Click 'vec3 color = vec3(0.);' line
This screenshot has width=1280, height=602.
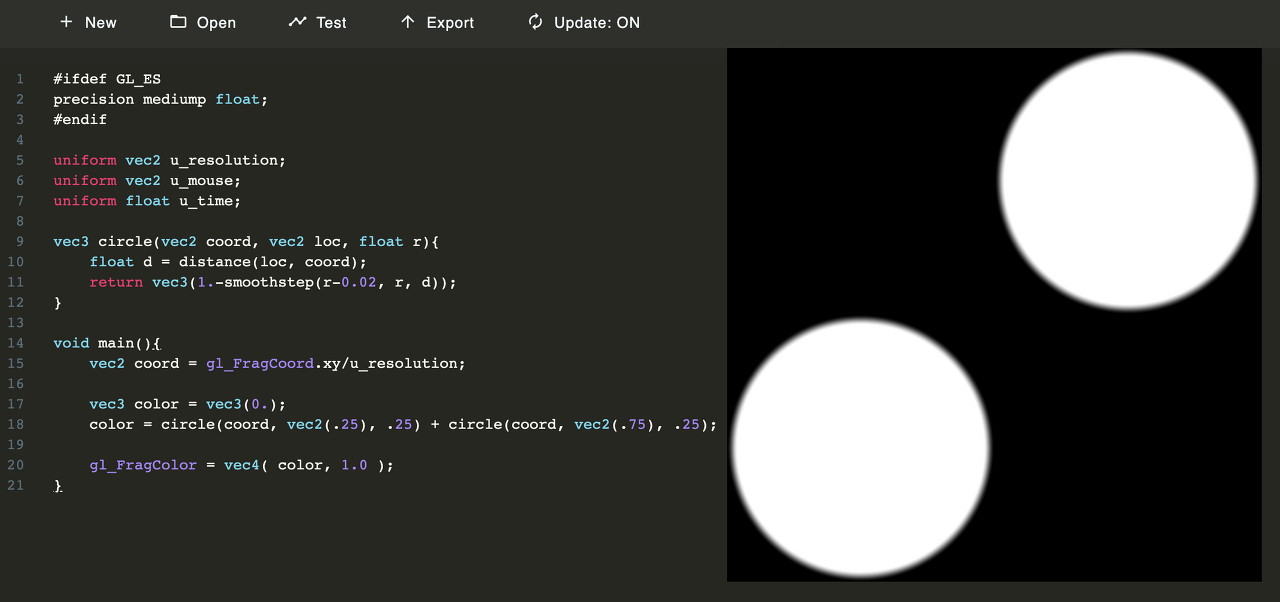(x=188, y=404)
